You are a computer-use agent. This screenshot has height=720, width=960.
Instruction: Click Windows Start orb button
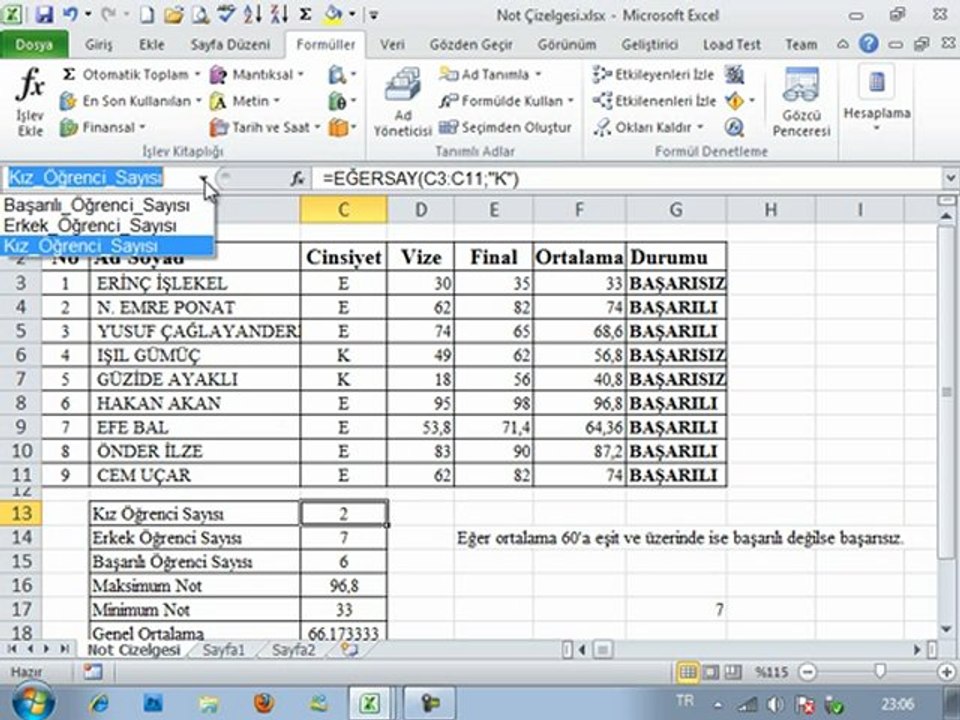point(33,703)
